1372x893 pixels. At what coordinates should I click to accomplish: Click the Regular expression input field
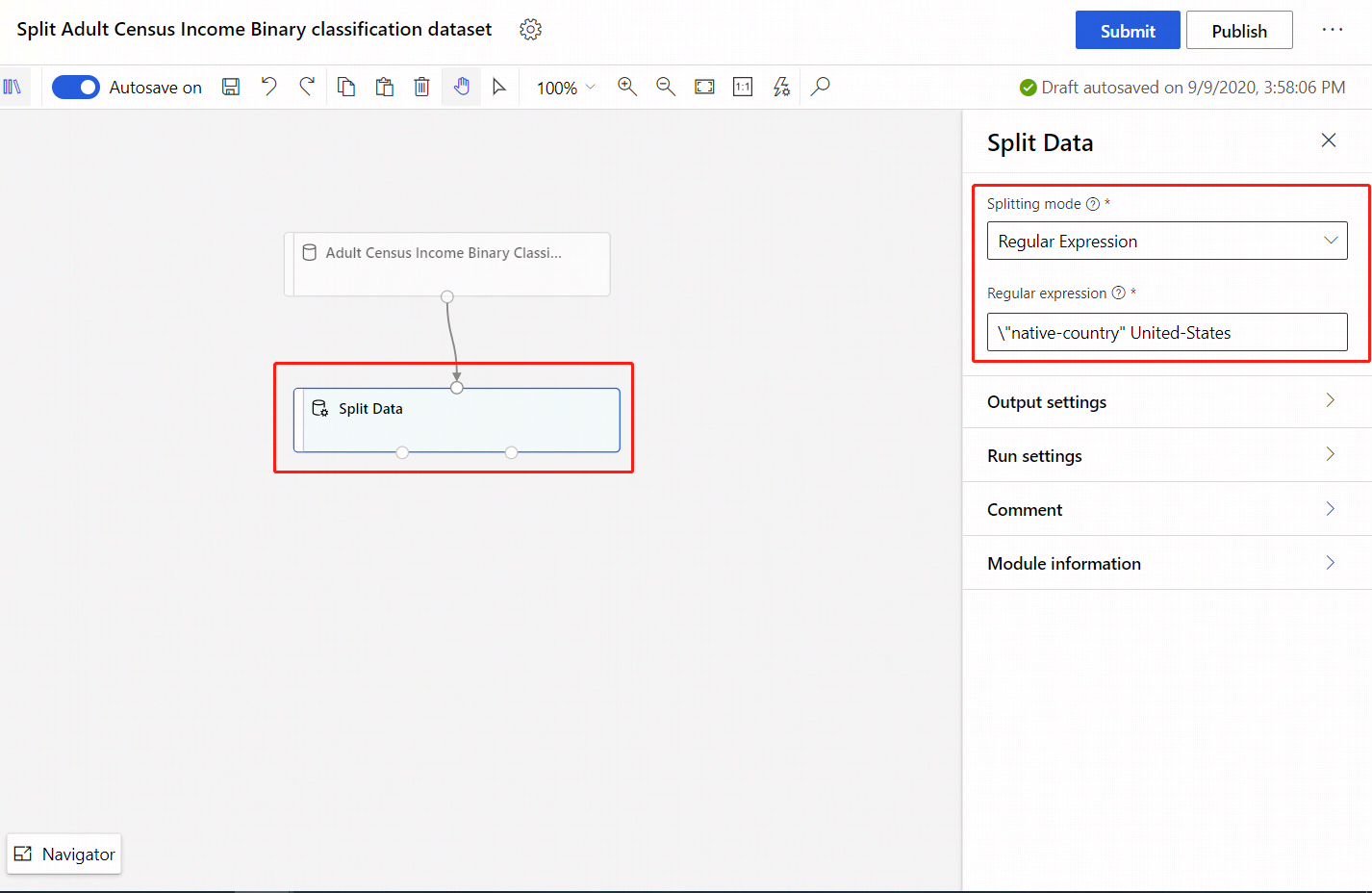1166,333
